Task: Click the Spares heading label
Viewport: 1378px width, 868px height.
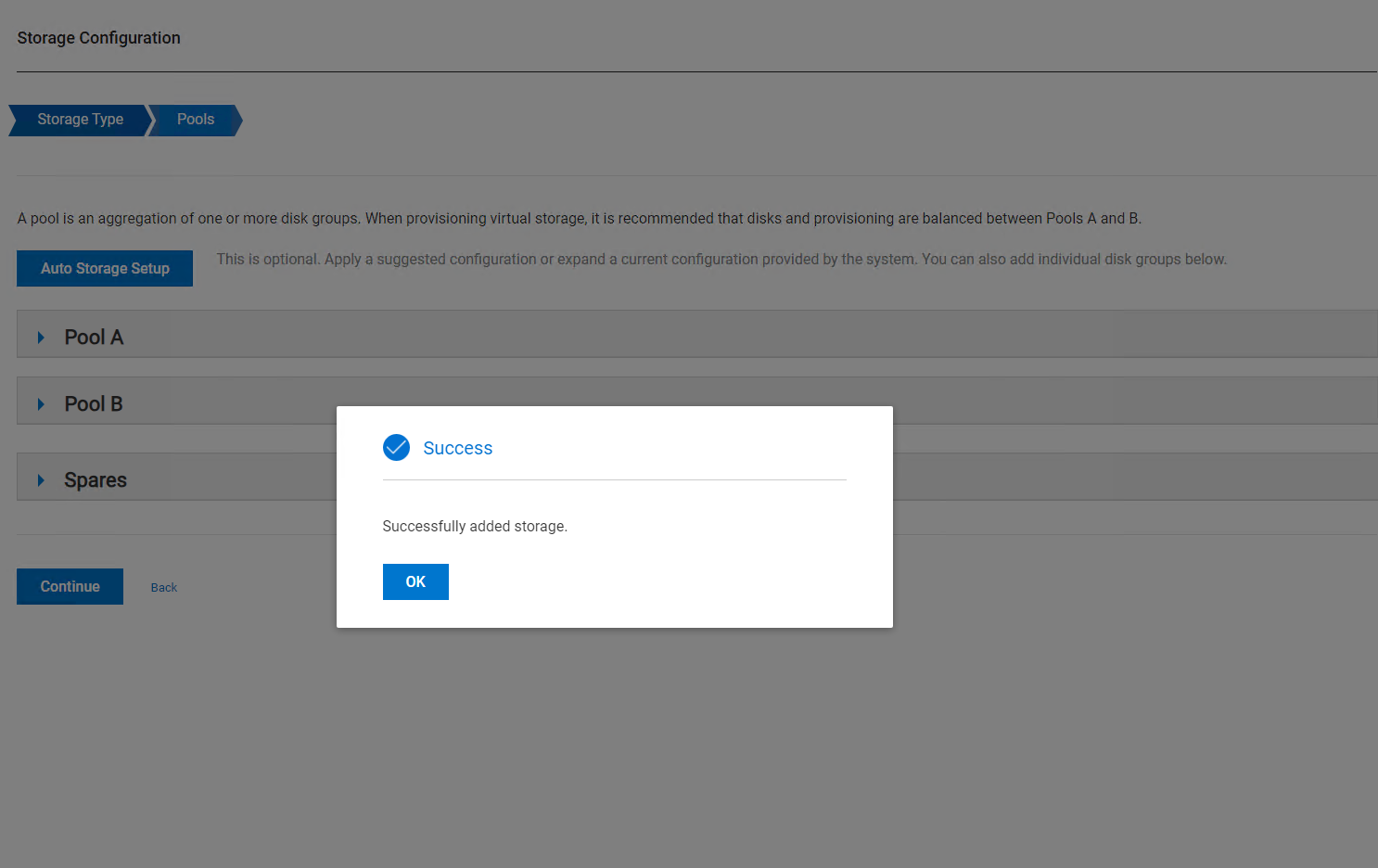Action: 96,480
